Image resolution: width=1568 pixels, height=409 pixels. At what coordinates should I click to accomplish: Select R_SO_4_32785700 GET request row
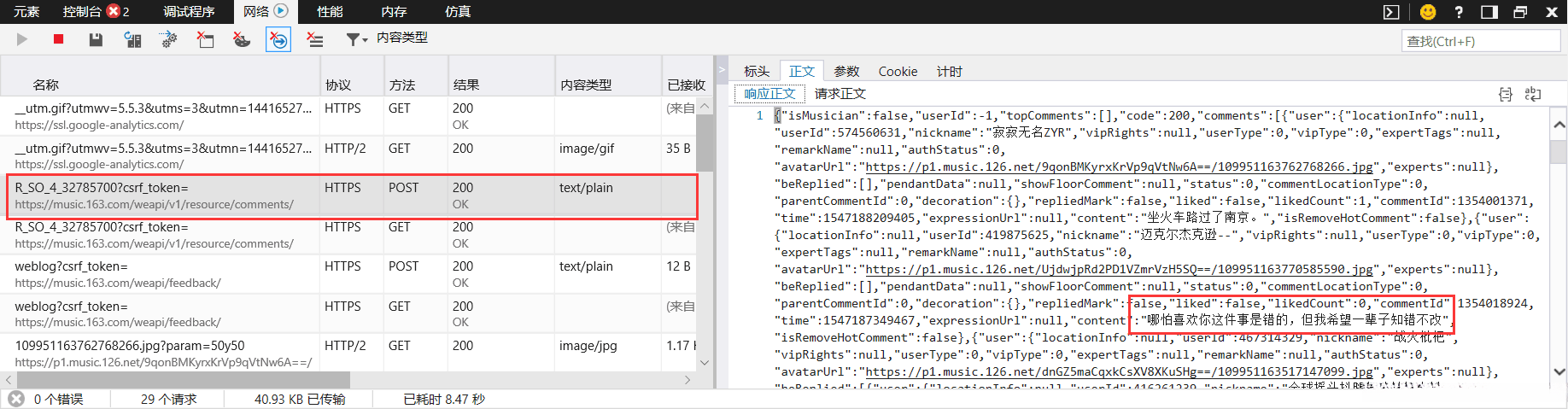coord(348,235)
